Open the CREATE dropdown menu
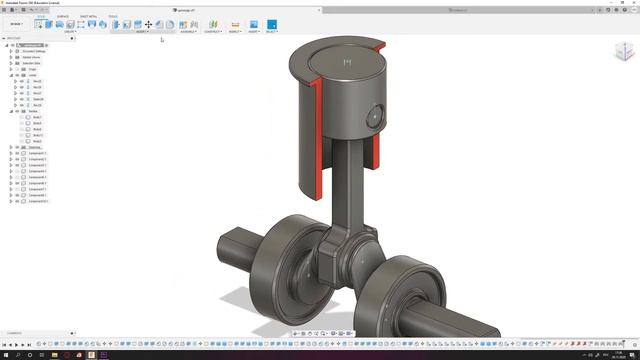 pos(69,31)
